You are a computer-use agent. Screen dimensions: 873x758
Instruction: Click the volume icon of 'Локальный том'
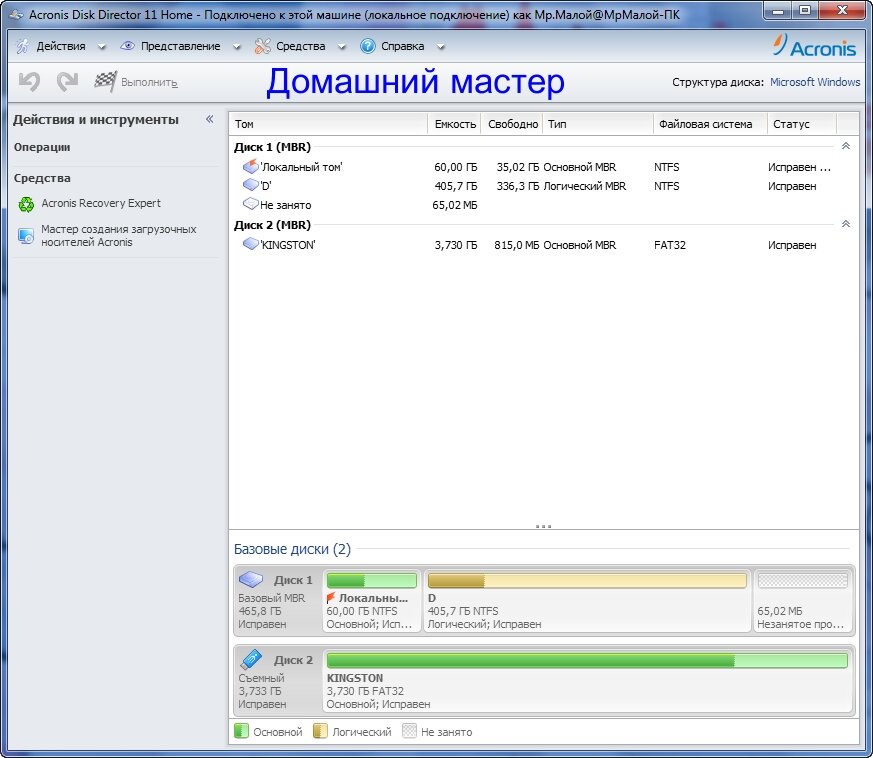pyautogui.click(x=251, y=166)
